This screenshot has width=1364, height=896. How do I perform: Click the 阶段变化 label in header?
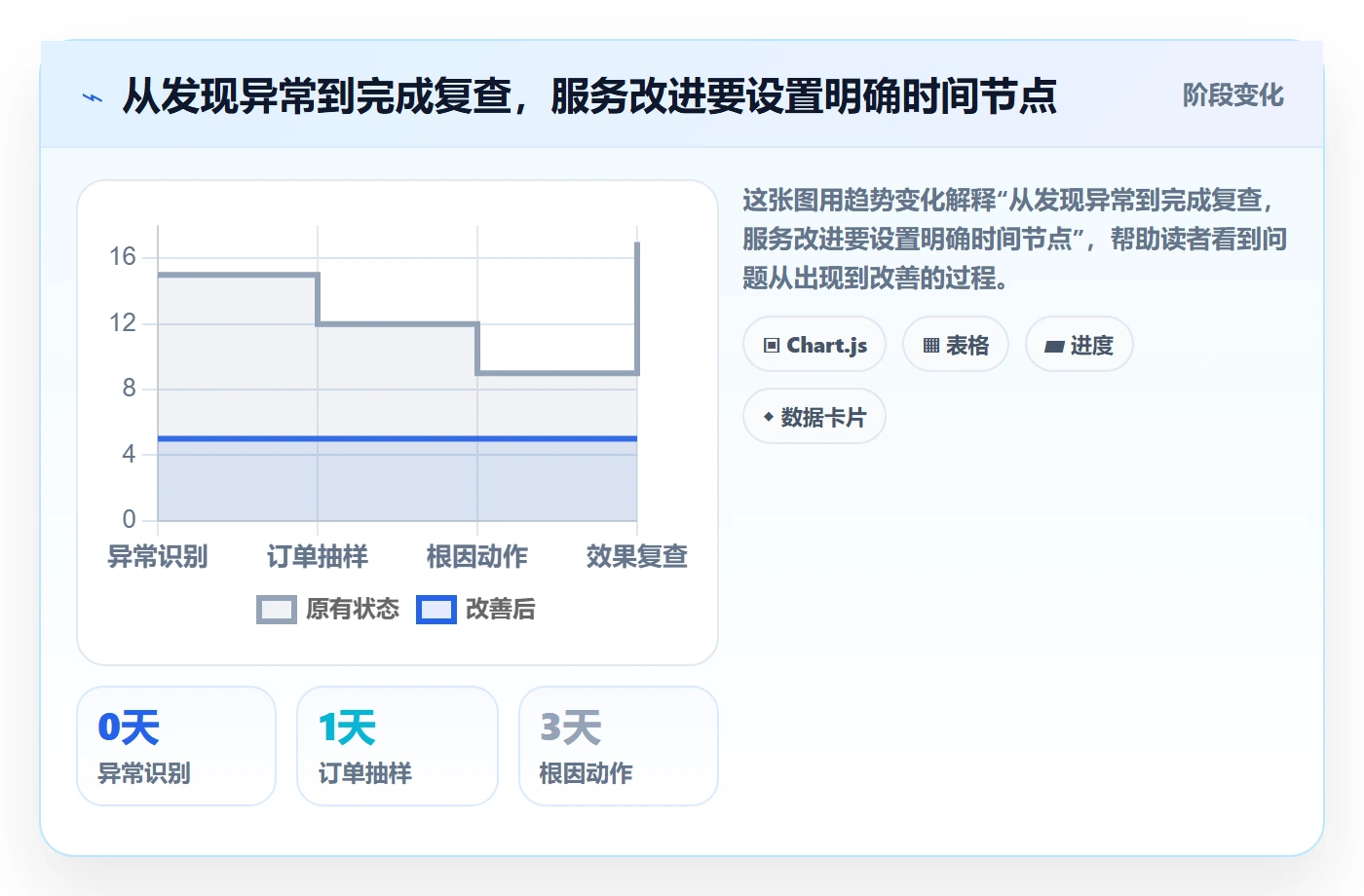click(x=1233, y=95)
